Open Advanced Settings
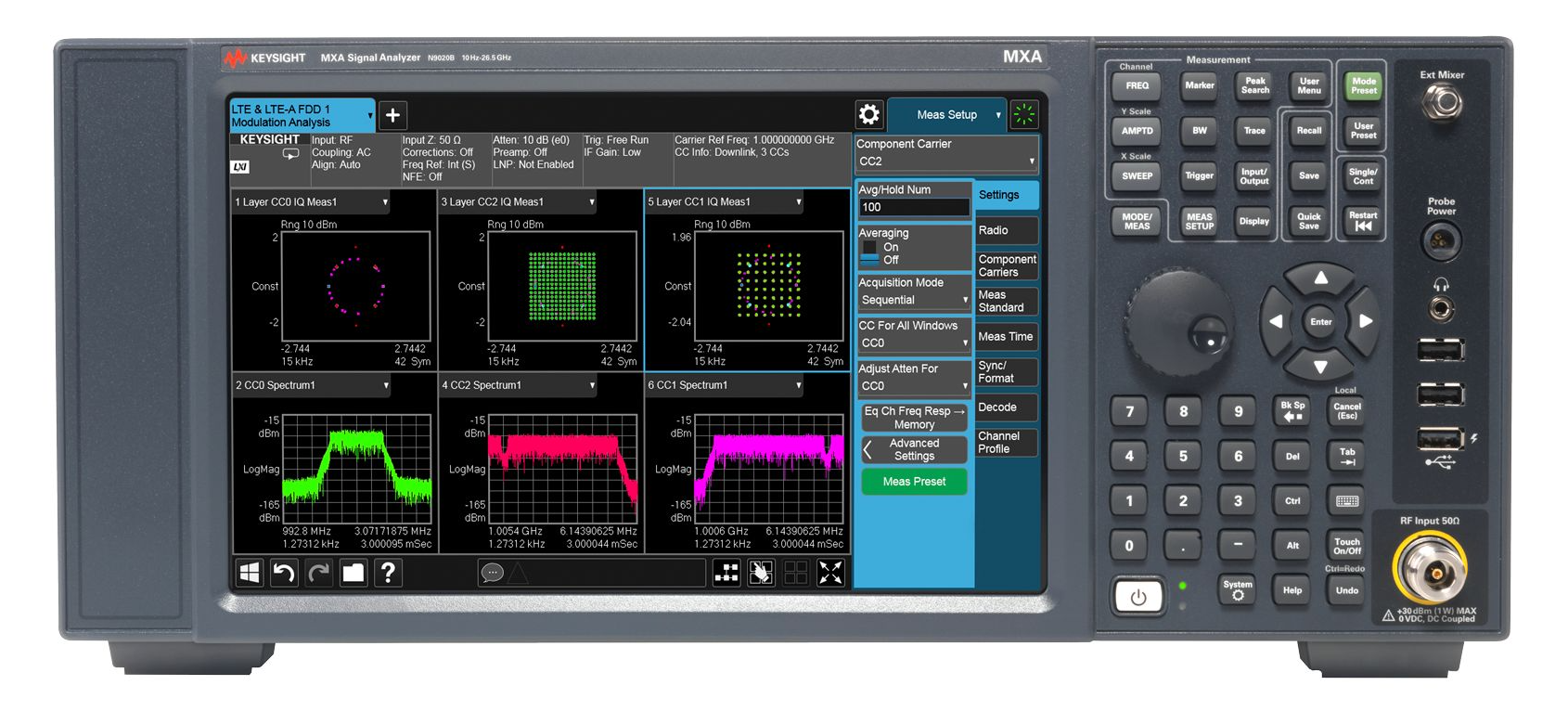 914,449
